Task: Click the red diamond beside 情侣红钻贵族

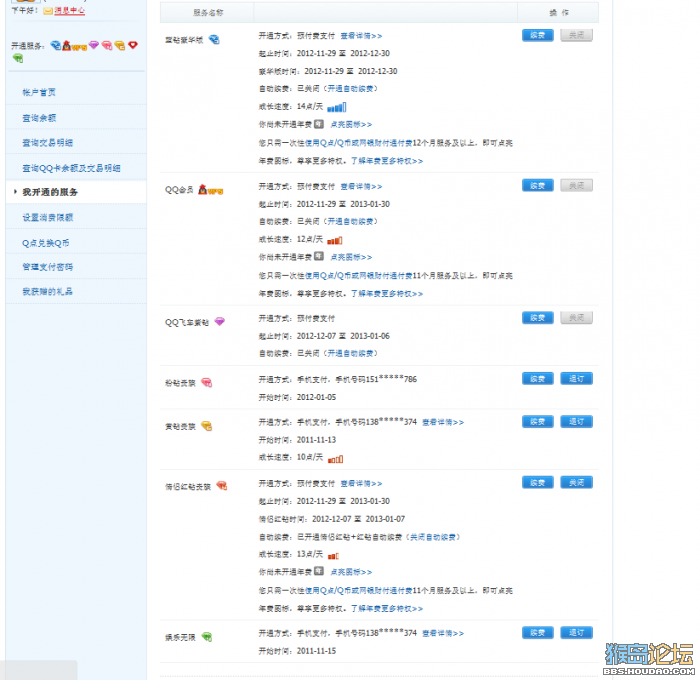Action: click(x=222, y=485)
